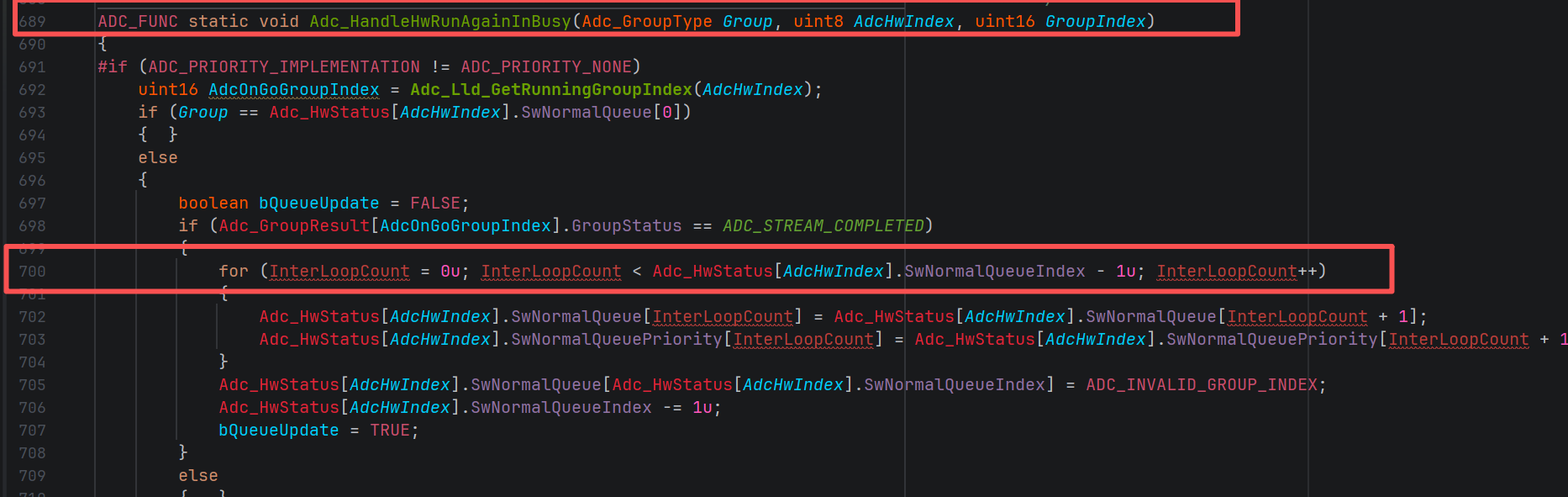
Task: Select SwNormalQueueIndex on line 700
Action: [x=995, y=271]
